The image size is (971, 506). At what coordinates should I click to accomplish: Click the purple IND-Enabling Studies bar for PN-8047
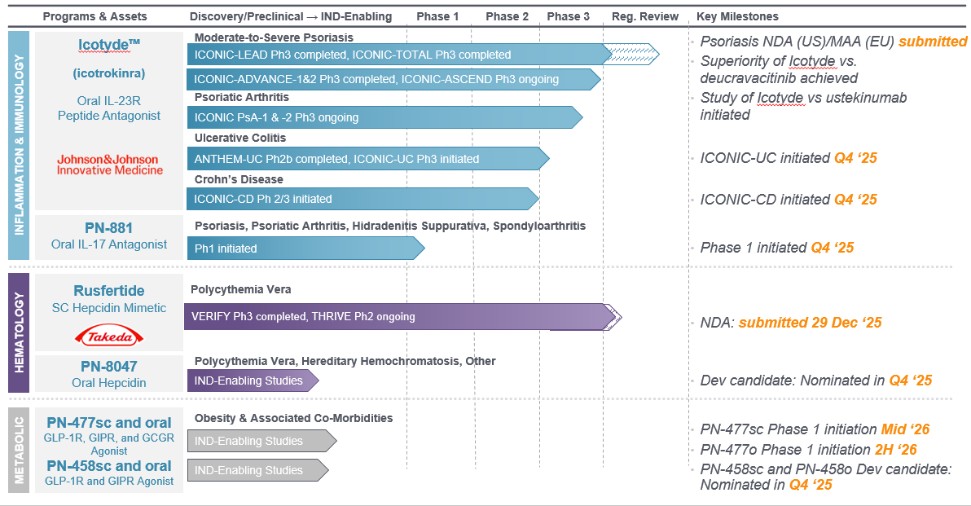tap(250, 380)
